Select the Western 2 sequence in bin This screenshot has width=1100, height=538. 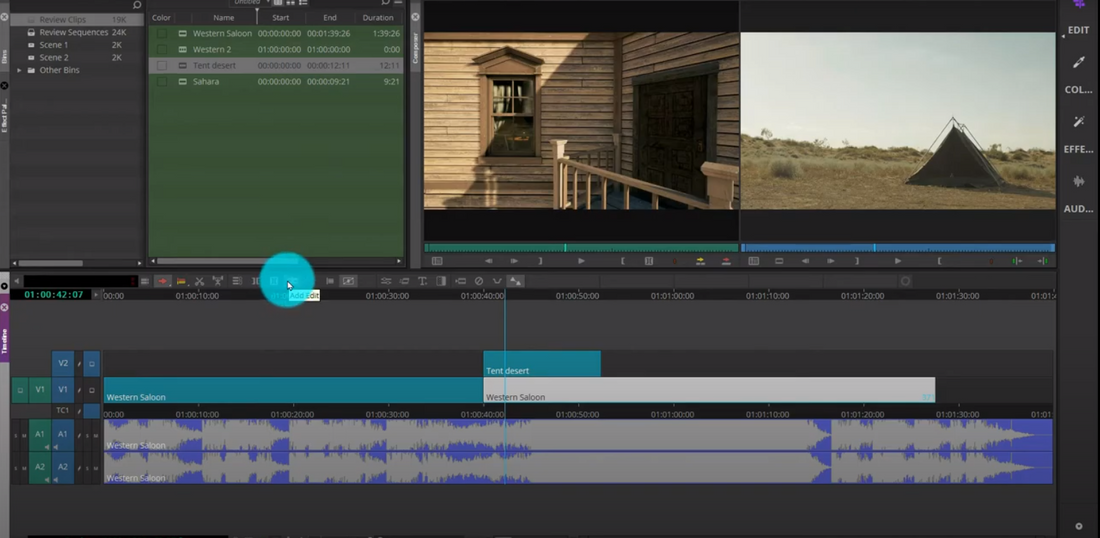click(276, 49)
